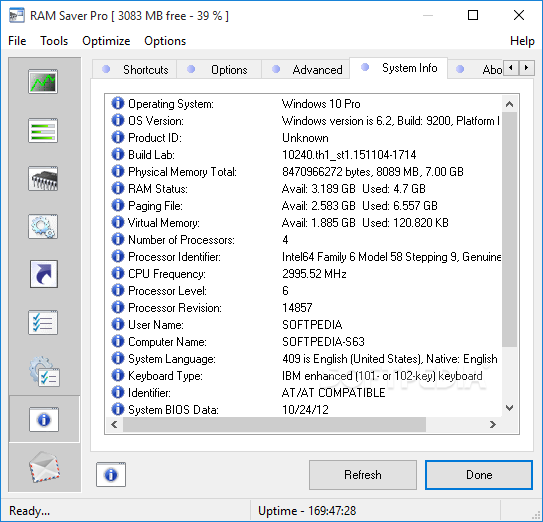543x522 pixels.
Task: Open the checklist options sidebar icon
Action: click(x=43, y=322)
